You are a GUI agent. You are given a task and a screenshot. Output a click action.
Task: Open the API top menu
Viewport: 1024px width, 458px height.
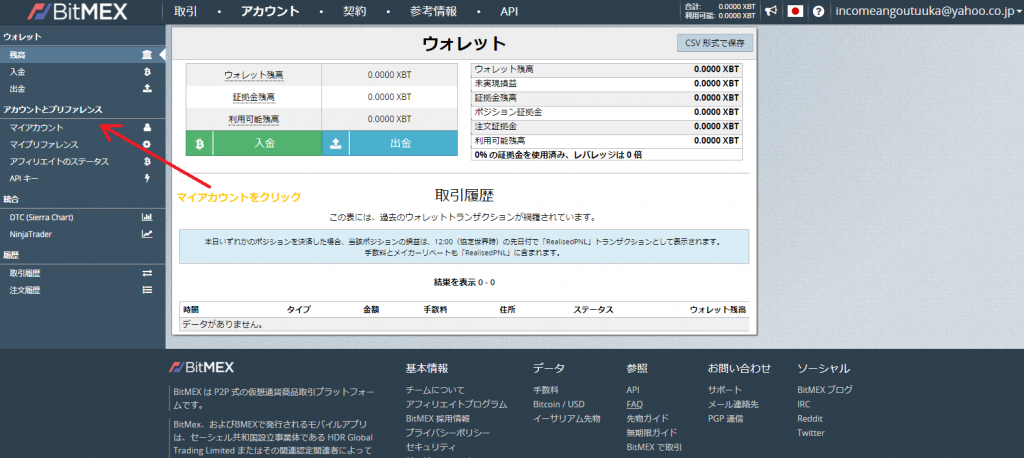point(510,11)
